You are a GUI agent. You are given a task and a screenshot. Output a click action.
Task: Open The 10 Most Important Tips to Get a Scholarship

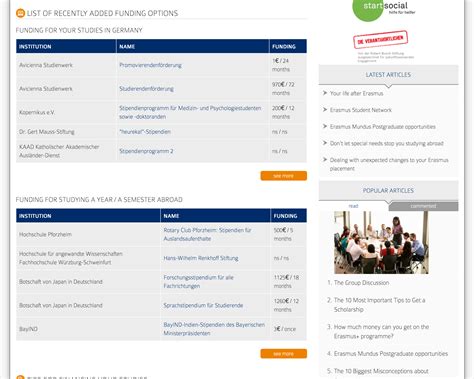[379, 305]
